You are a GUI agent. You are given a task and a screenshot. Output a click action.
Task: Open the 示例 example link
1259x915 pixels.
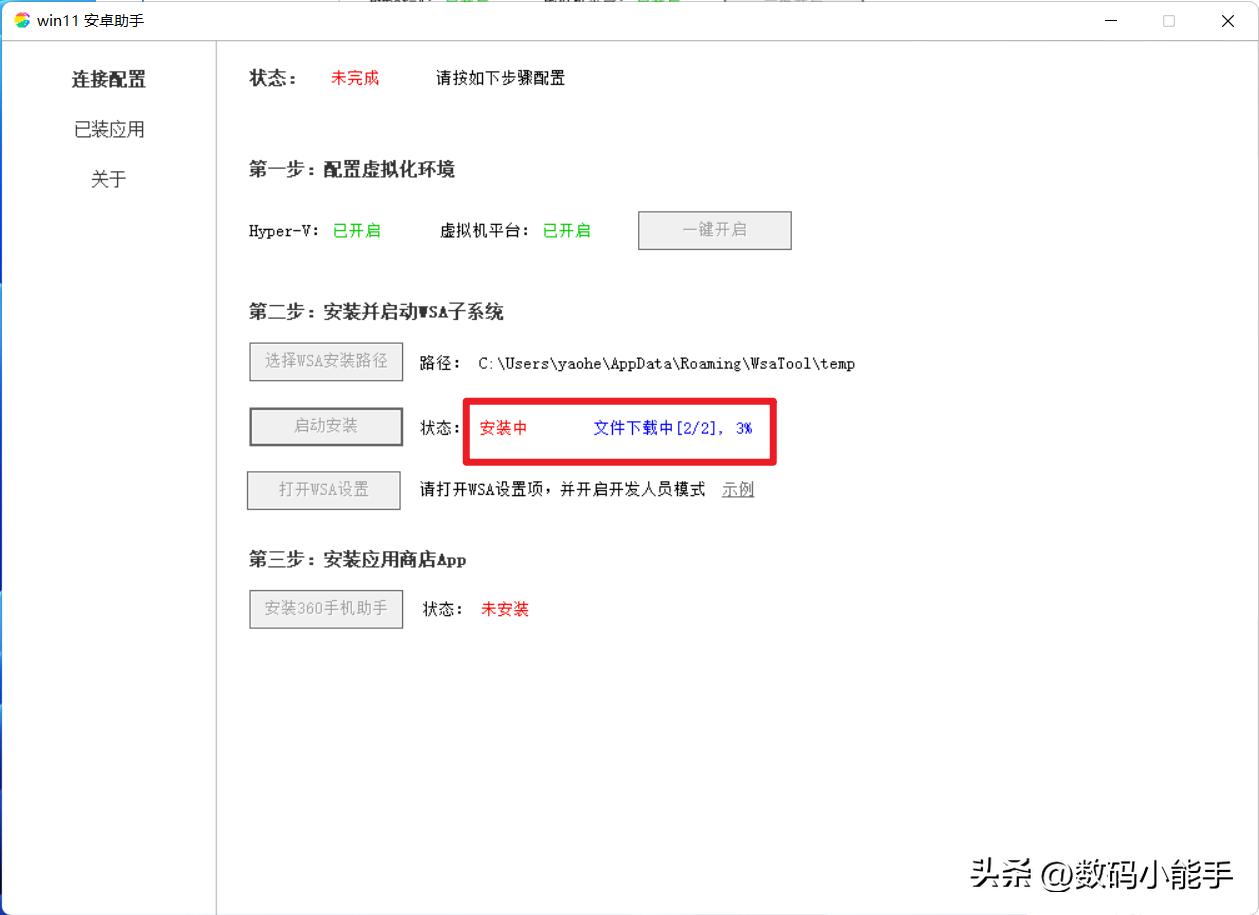point(737,490)
